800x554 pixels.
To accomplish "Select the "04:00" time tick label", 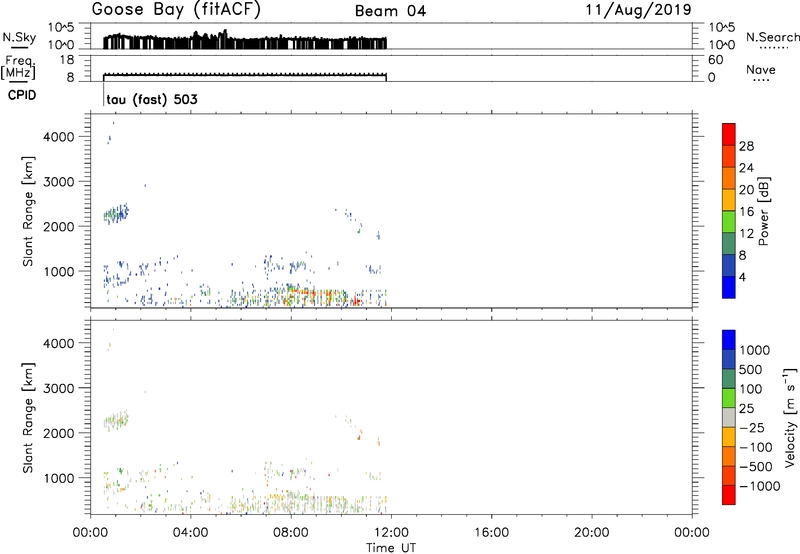I will pos(190,533).
